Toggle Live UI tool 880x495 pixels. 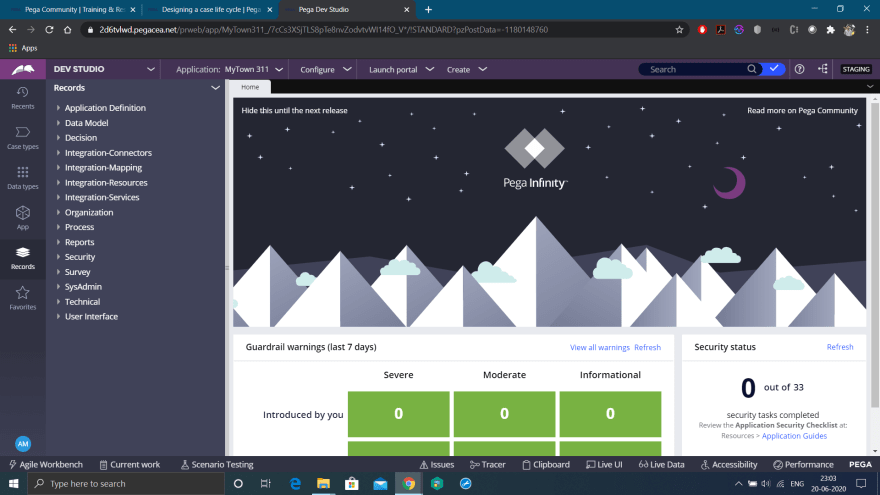coord(604,465)
